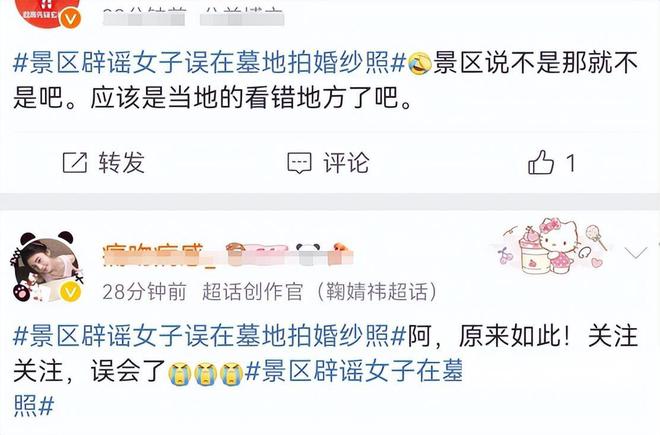The image size is (660, 435).
Task: Open hashtag #景区辟谣女子误在墓地拍婚纱照# in second post
Action: pos(209,336)
